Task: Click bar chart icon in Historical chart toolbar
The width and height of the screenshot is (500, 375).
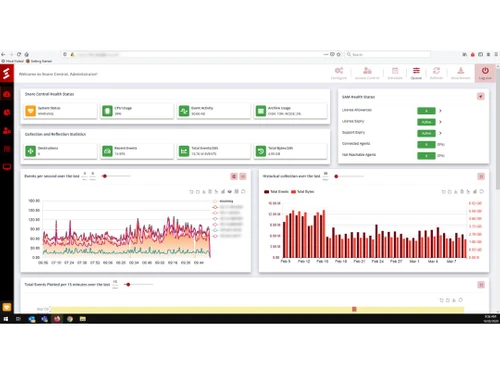Action: click(475, 191)
